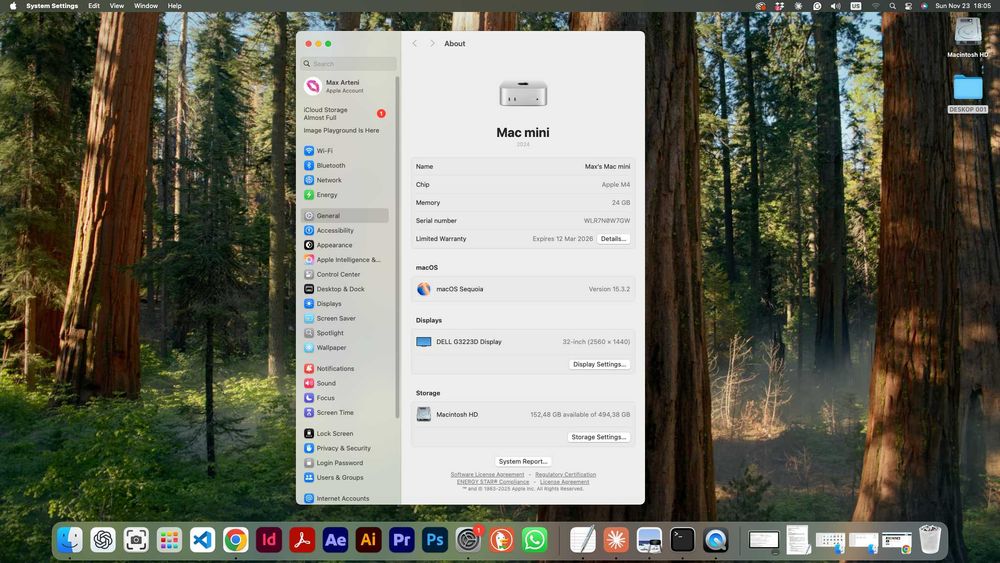Go back with the left chevron
The image size is (1000, 563).
pyautogui.click(x=415, y=43)
